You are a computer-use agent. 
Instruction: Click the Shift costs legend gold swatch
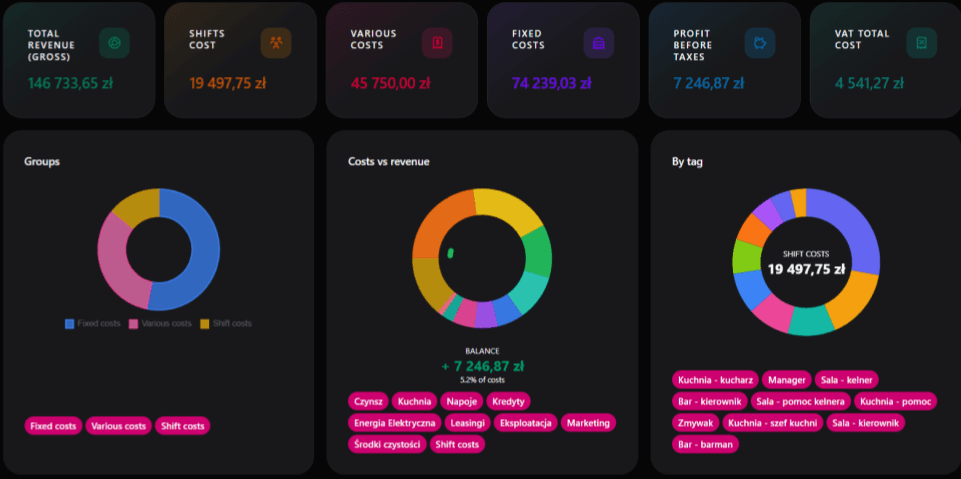205,323
